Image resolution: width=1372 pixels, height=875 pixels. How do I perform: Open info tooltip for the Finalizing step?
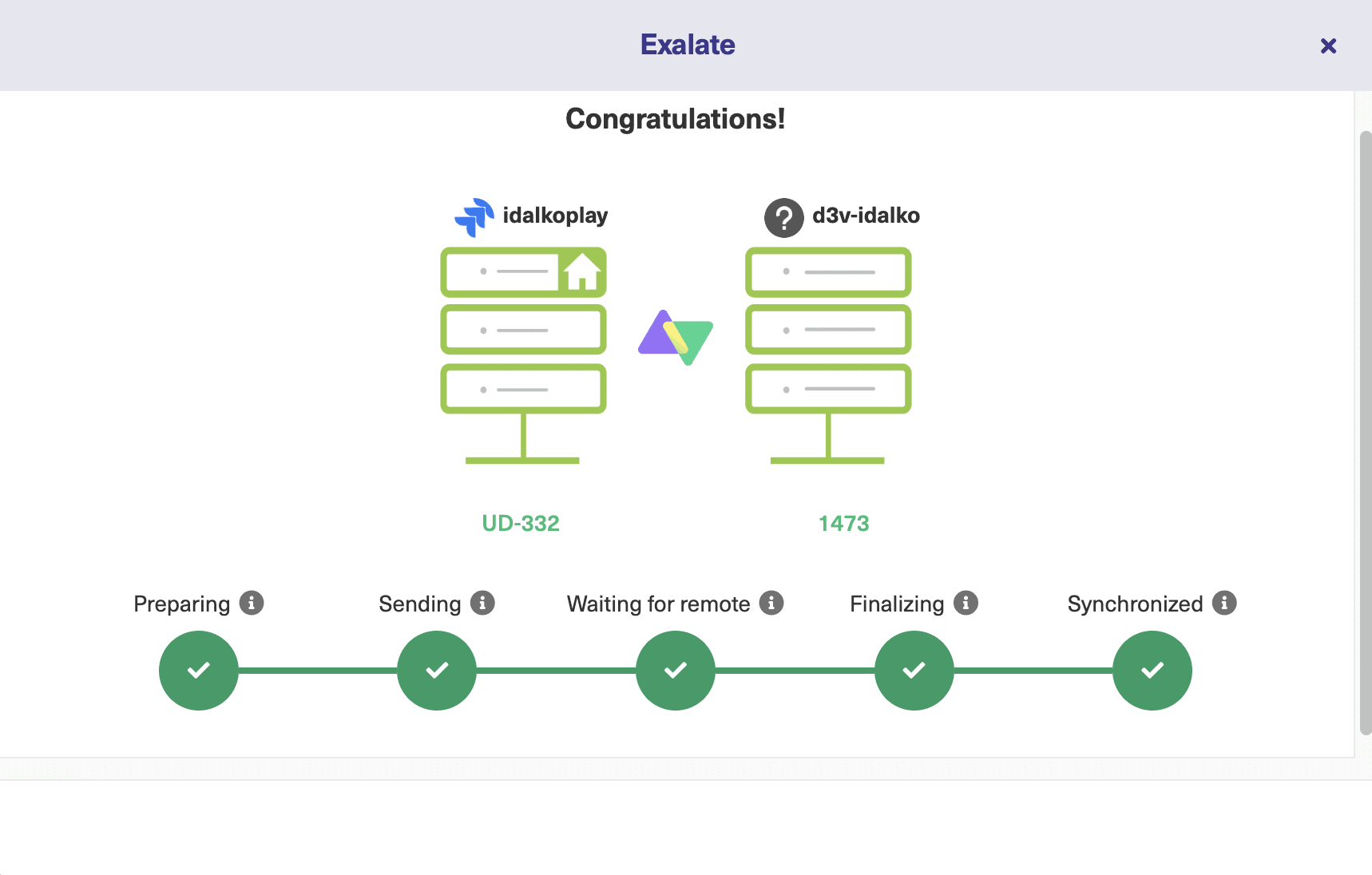pyautogui.click(x=966, y=604)
